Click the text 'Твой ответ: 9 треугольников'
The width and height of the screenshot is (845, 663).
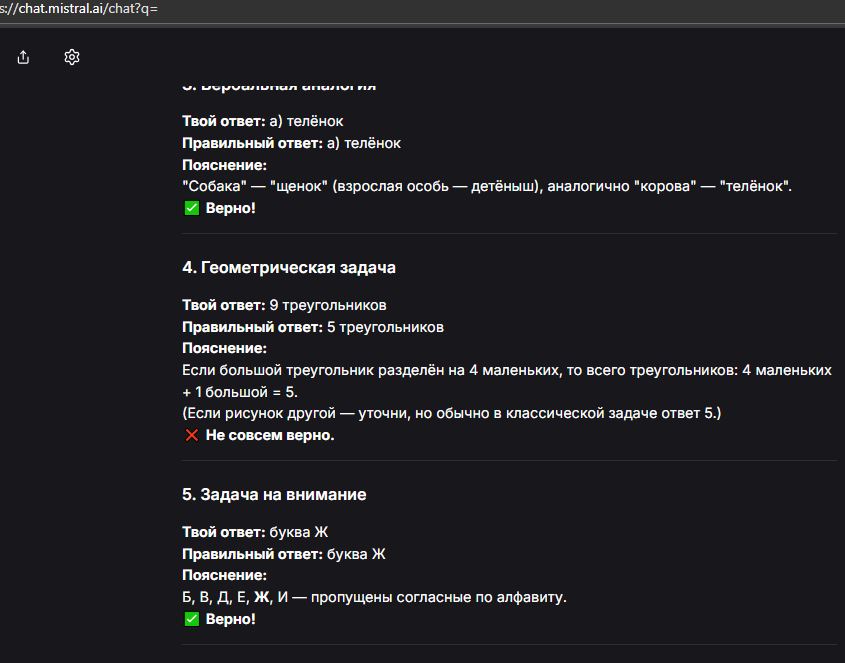pyautogui.click(x=284, y=305)
